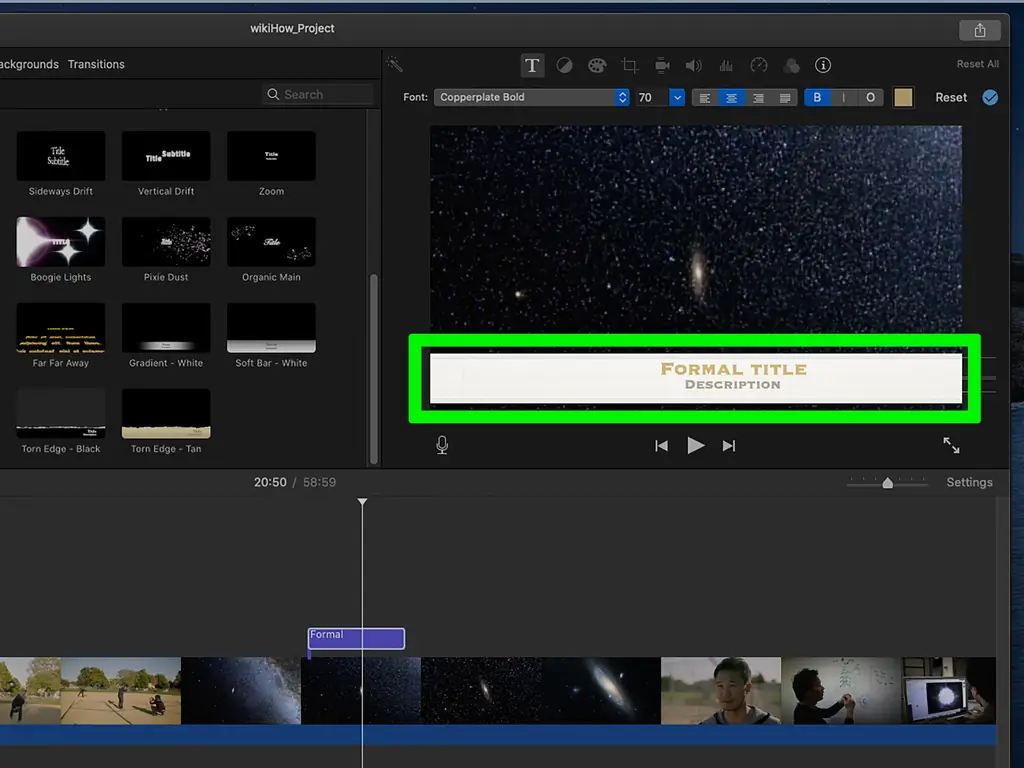Open the volume adjustment tool
Image resolution: width=1024 pixels, height=768 pixels.
[x=694, y=65]
